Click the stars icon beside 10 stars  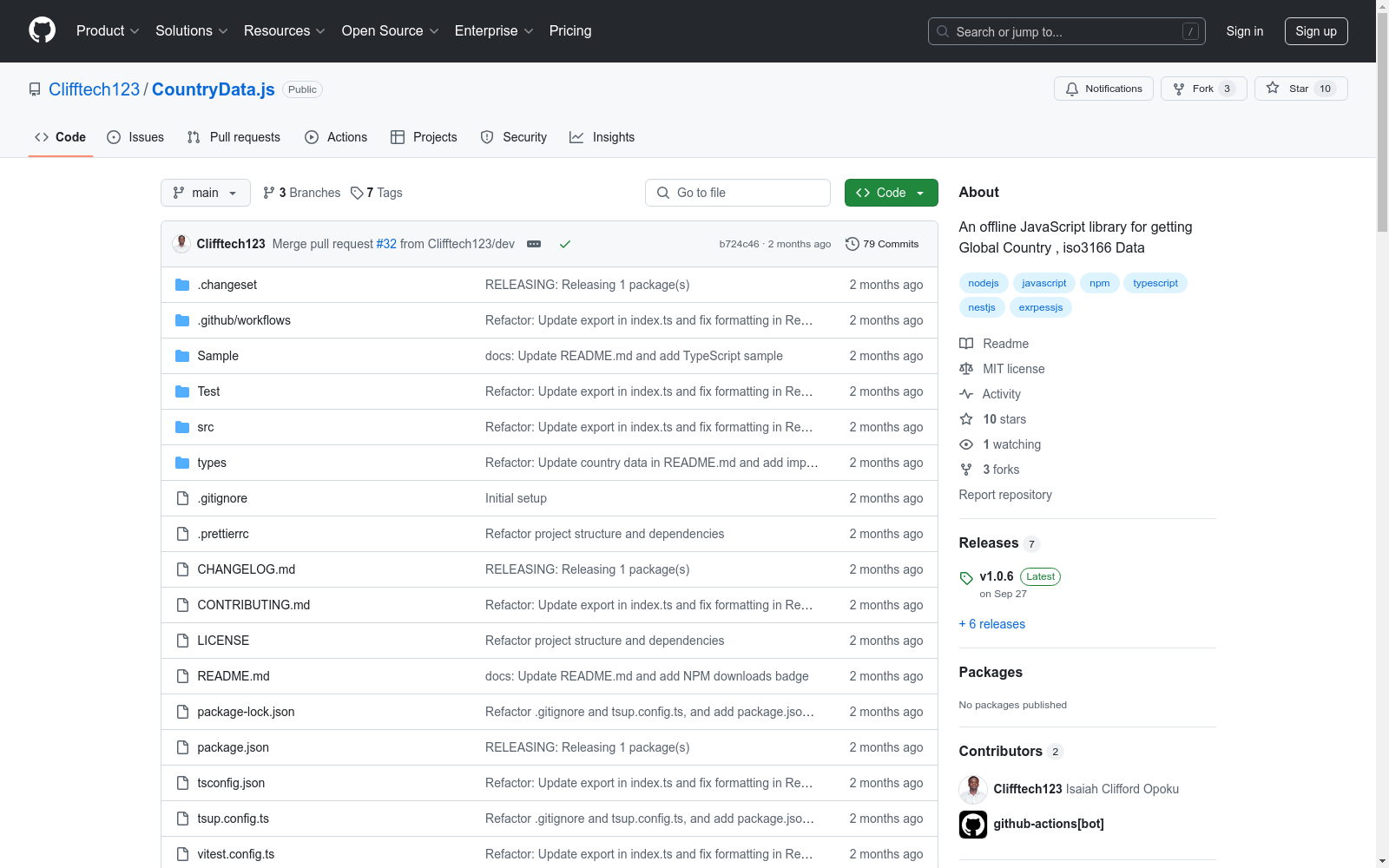coord(966,419)
